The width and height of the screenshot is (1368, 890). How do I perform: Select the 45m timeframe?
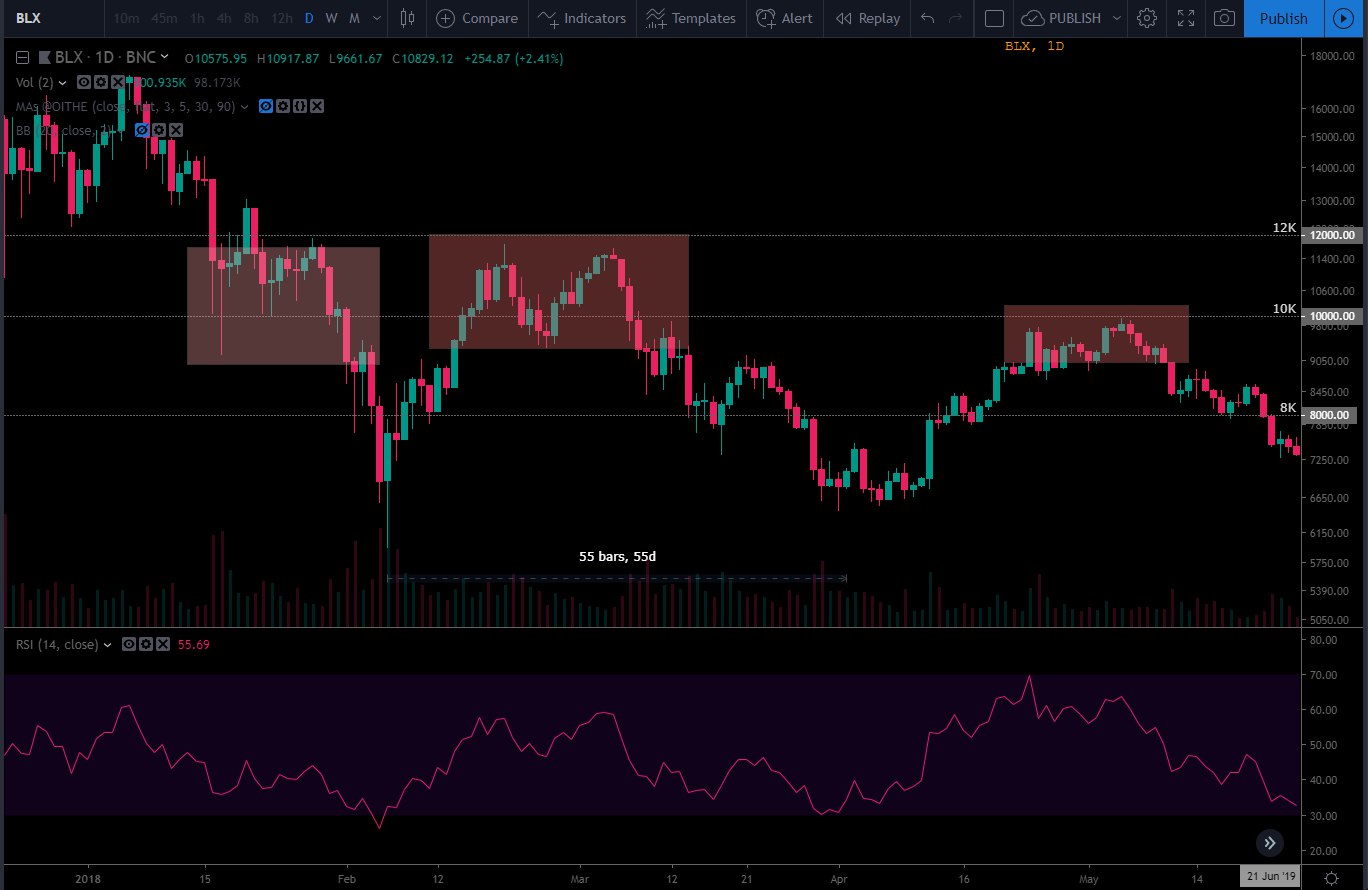click(164, 18)
